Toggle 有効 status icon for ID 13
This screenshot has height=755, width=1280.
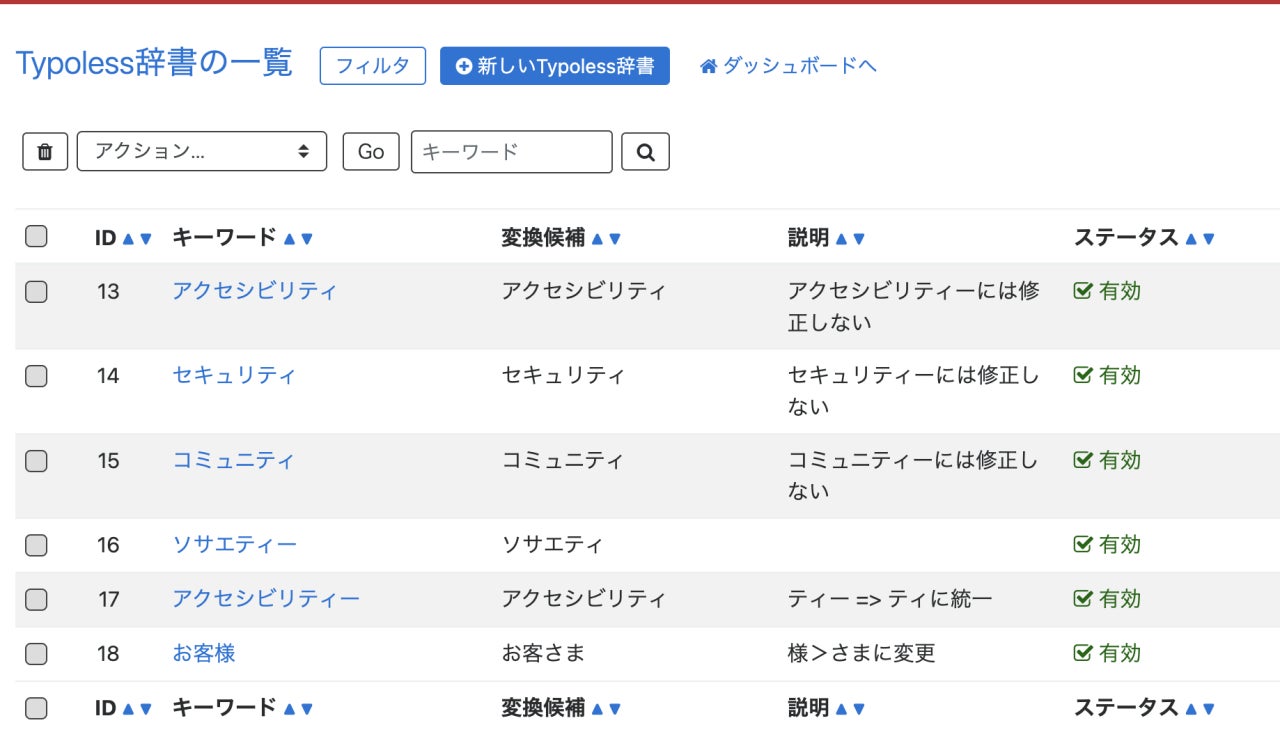(x=1082, y=291)
